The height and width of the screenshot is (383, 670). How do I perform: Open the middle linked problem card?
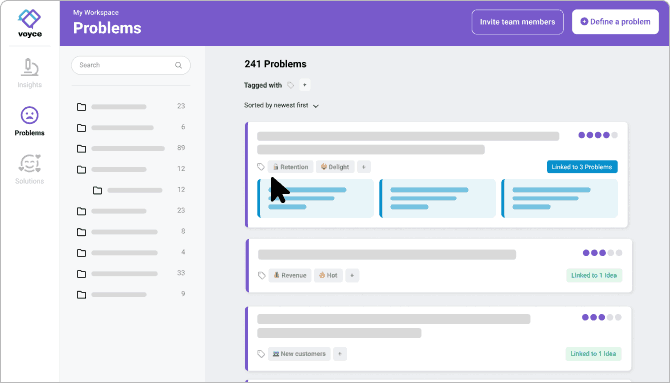pyautogui.click(x=438, y=198)
